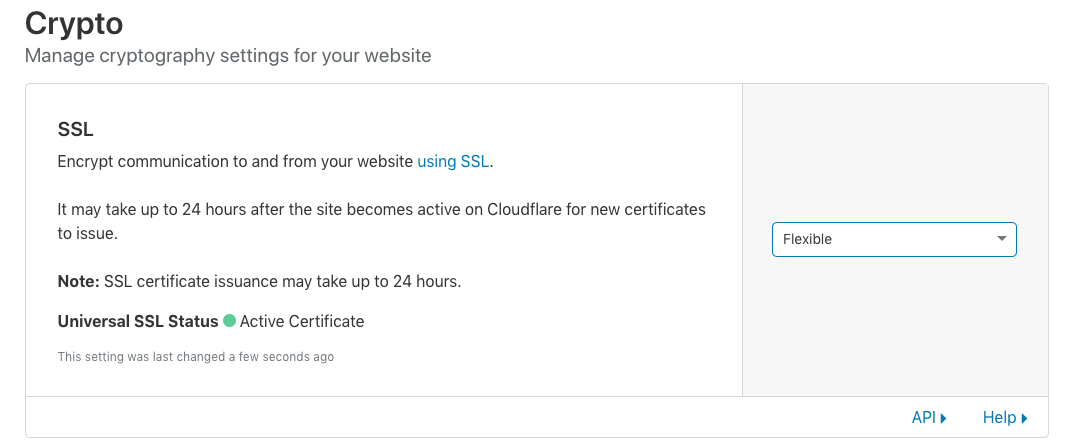The height and width of the screenshot is (448, 1071).
Task: Click the SSL section title
Action: [x=75, y=129]
